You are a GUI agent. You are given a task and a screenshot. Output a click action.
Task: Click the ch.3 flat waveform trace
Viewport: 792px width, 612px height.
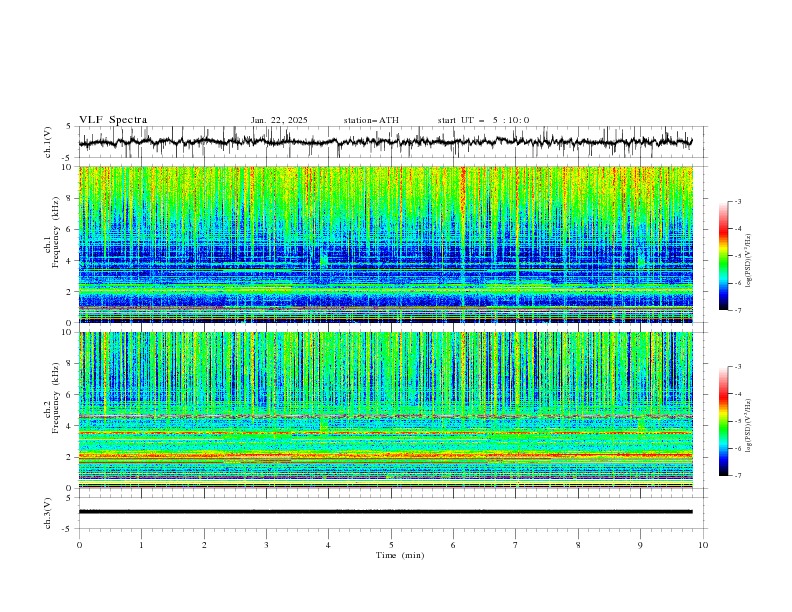pos(386,512)
